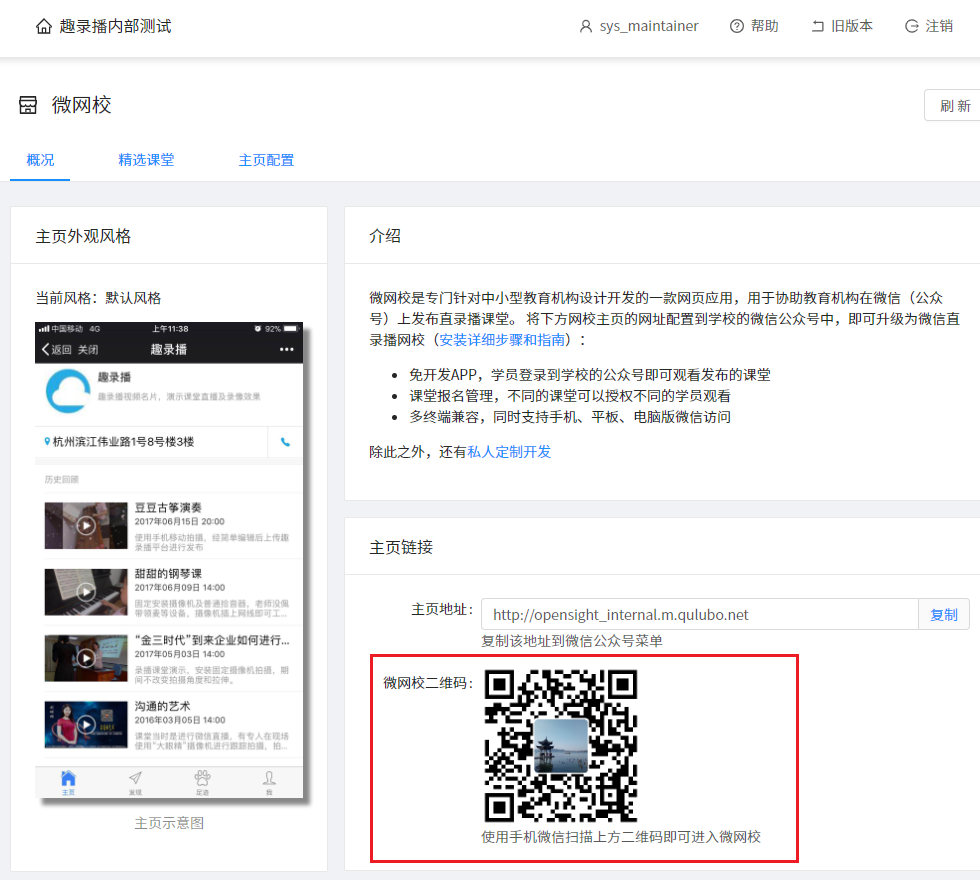Click the 趣录播内部测试 site title
This screenshot has width=980, height=880.
point(116,26)
